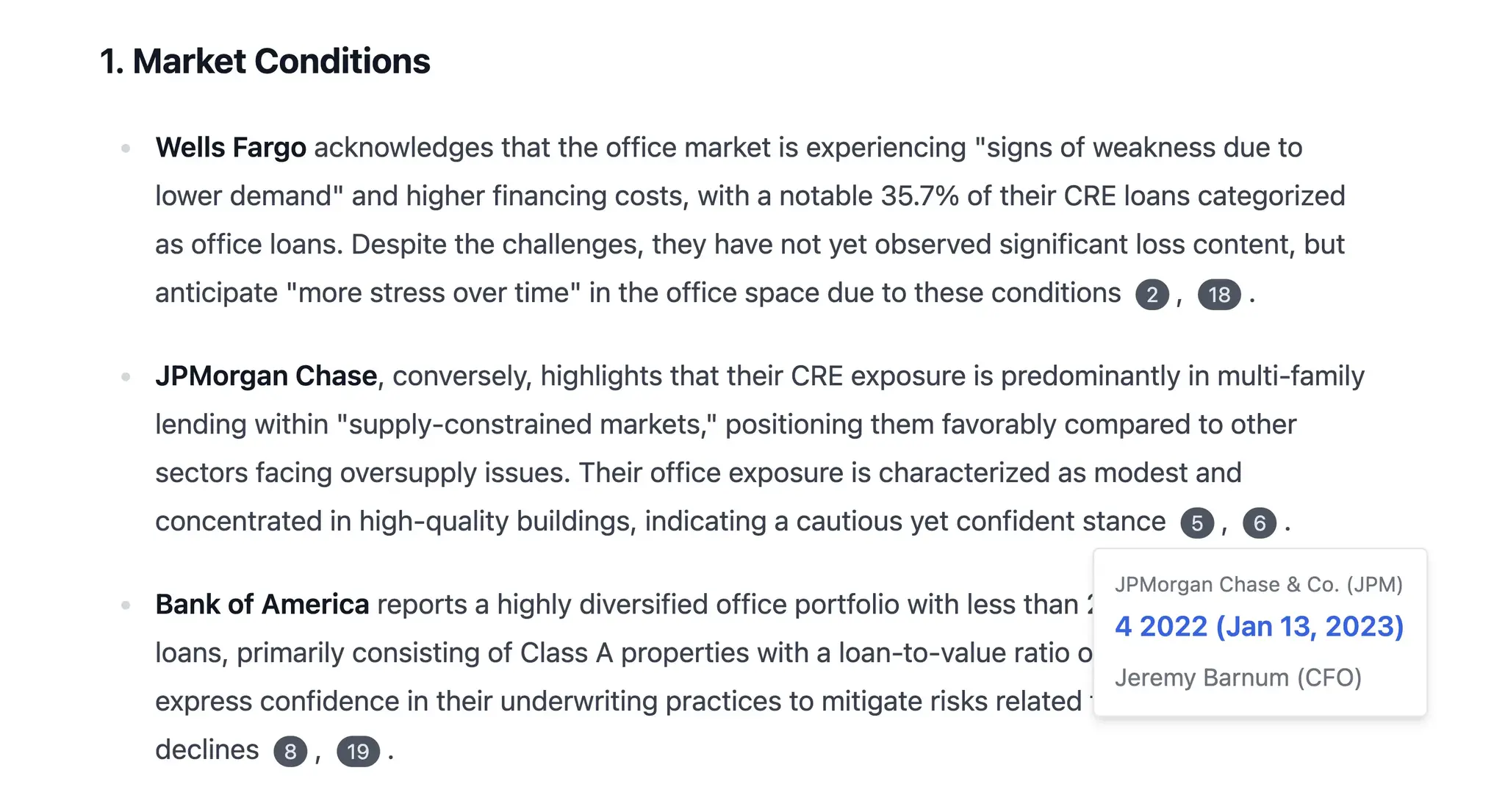Open citation badge 2 in Wells Fargo paragraph

coord(1152,295)
